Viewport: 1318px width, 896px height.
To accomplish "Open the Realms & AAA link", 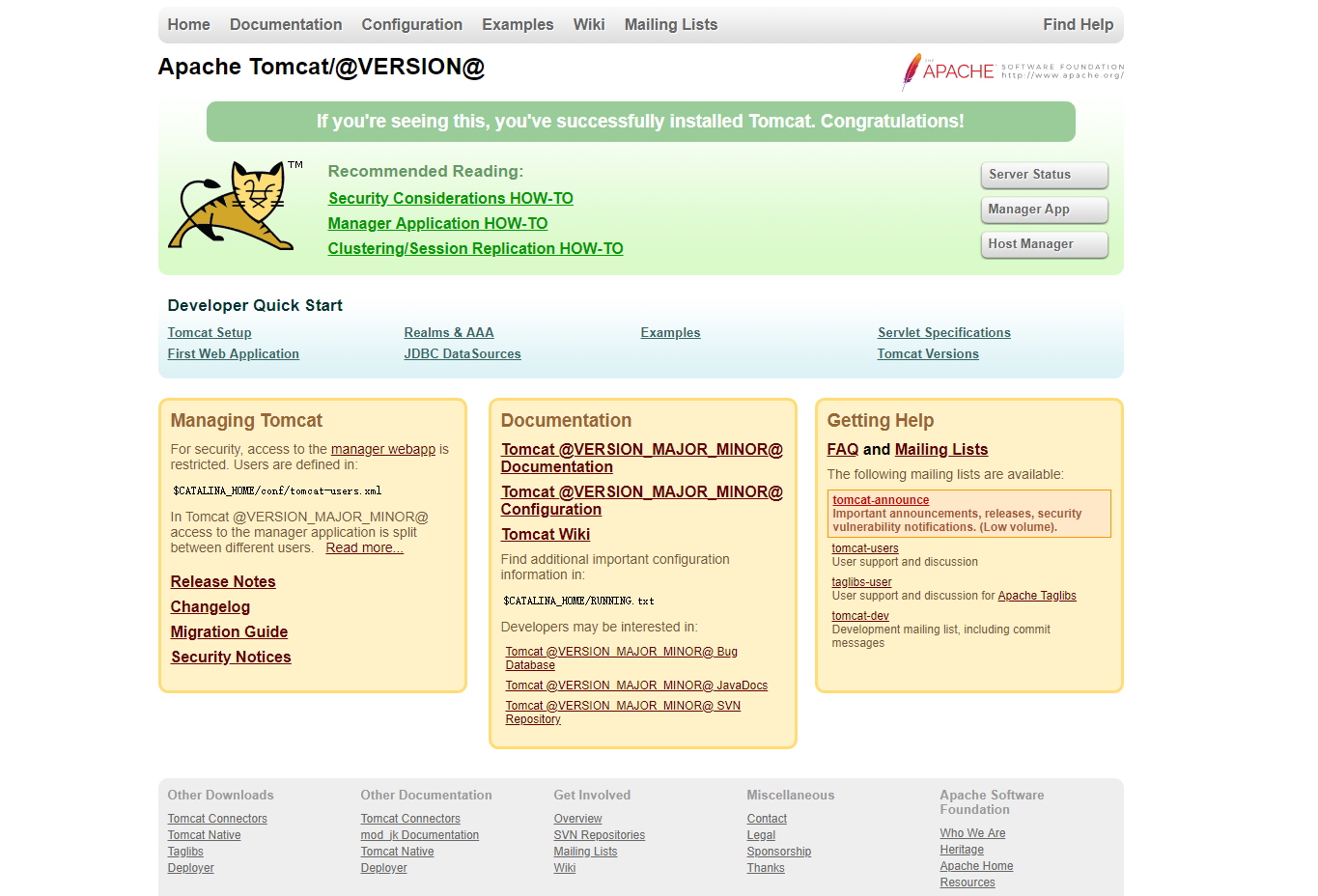I will tap(449, 332).
